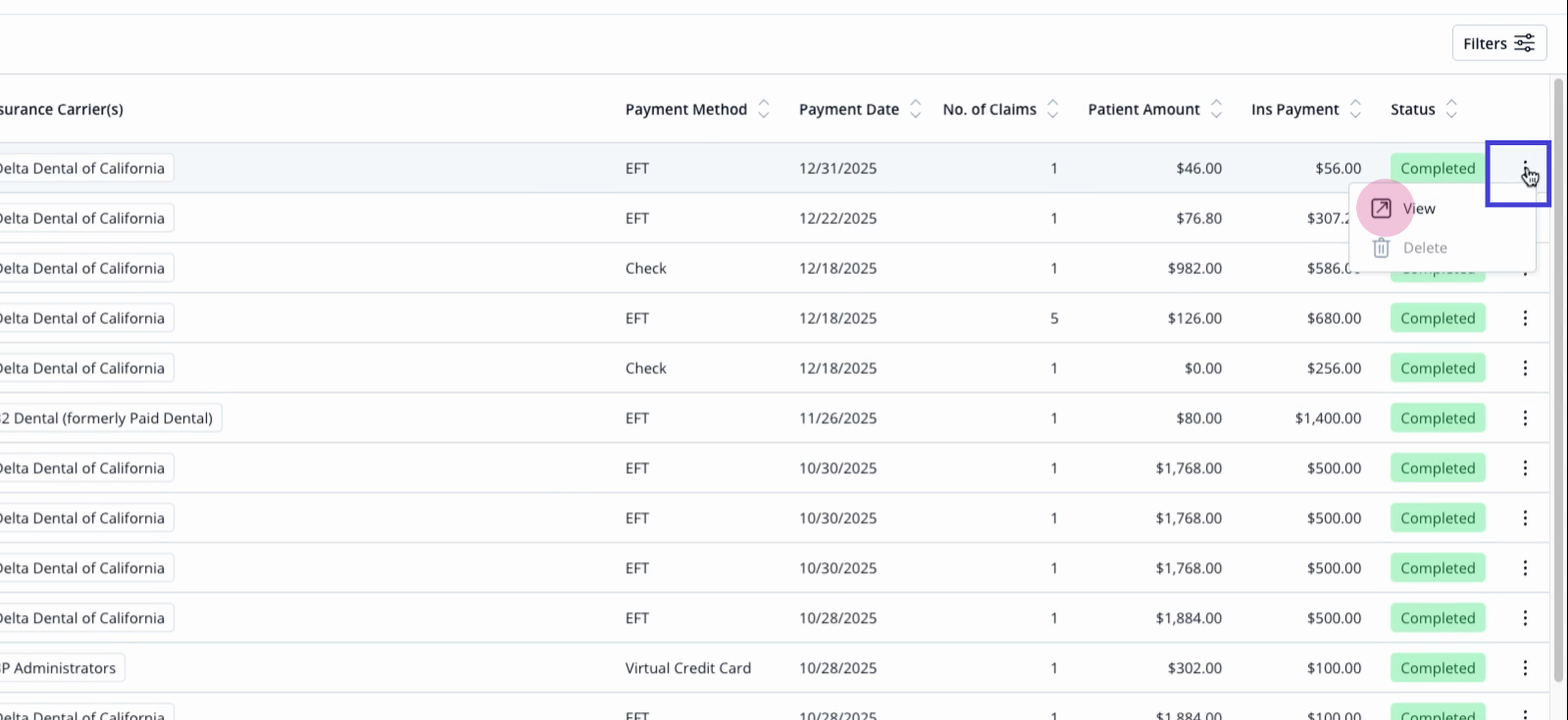Click the Virtual Credit Card payment method
The width and height of the screenshot is (1568, 720).
(688, 668)
